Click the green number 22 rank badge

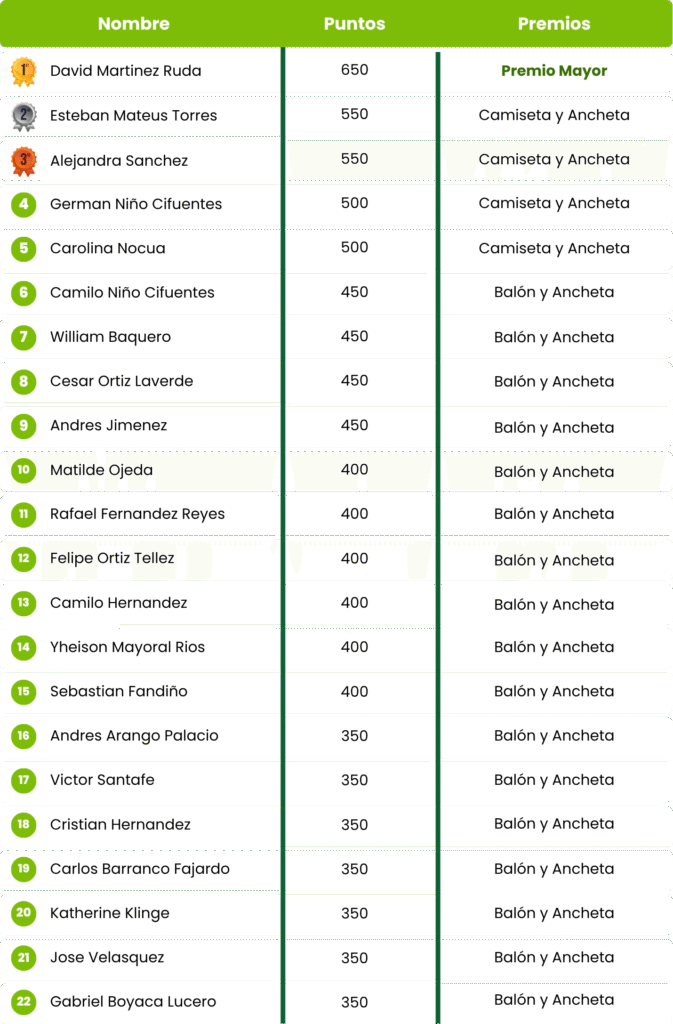pyautogui.click(x=23, y=1002)
